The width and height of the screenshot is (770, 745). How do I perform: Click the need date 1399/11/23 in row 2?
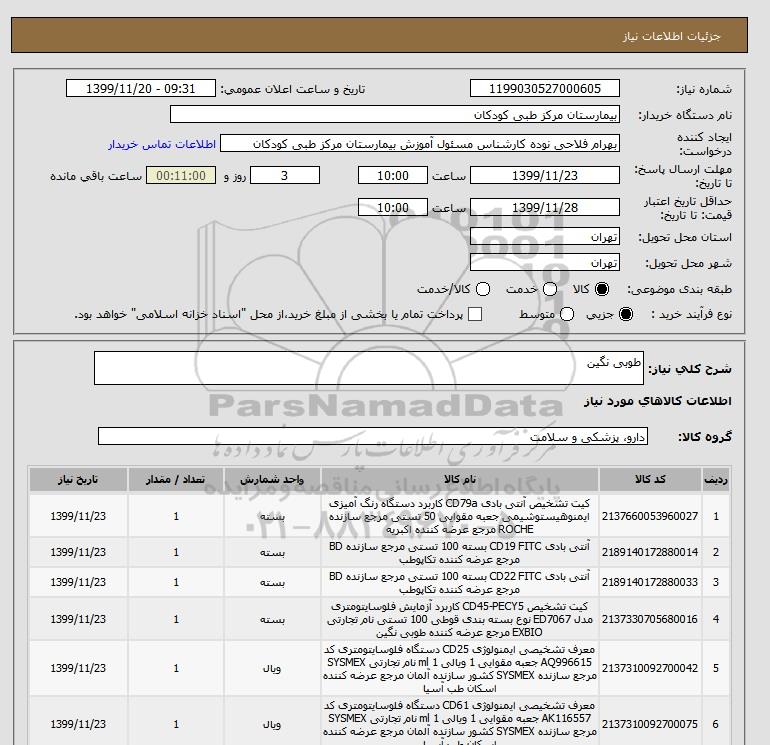tap(78, 552)
